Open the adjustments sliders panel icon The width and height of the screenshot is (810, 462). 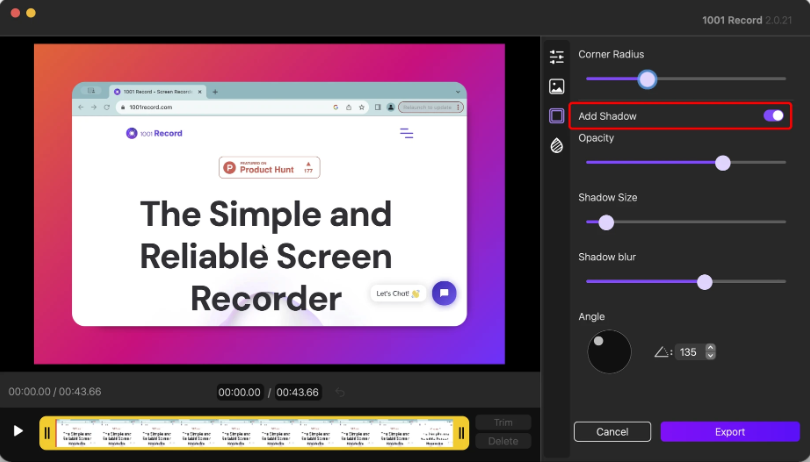(x=556, y=57)
